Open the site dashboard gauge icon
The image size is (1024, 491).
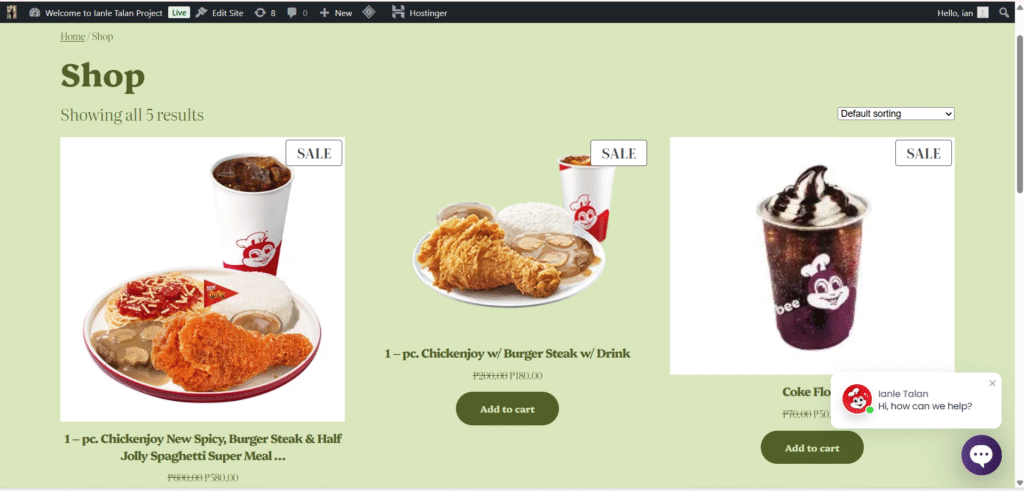click(x=35, y=12)
